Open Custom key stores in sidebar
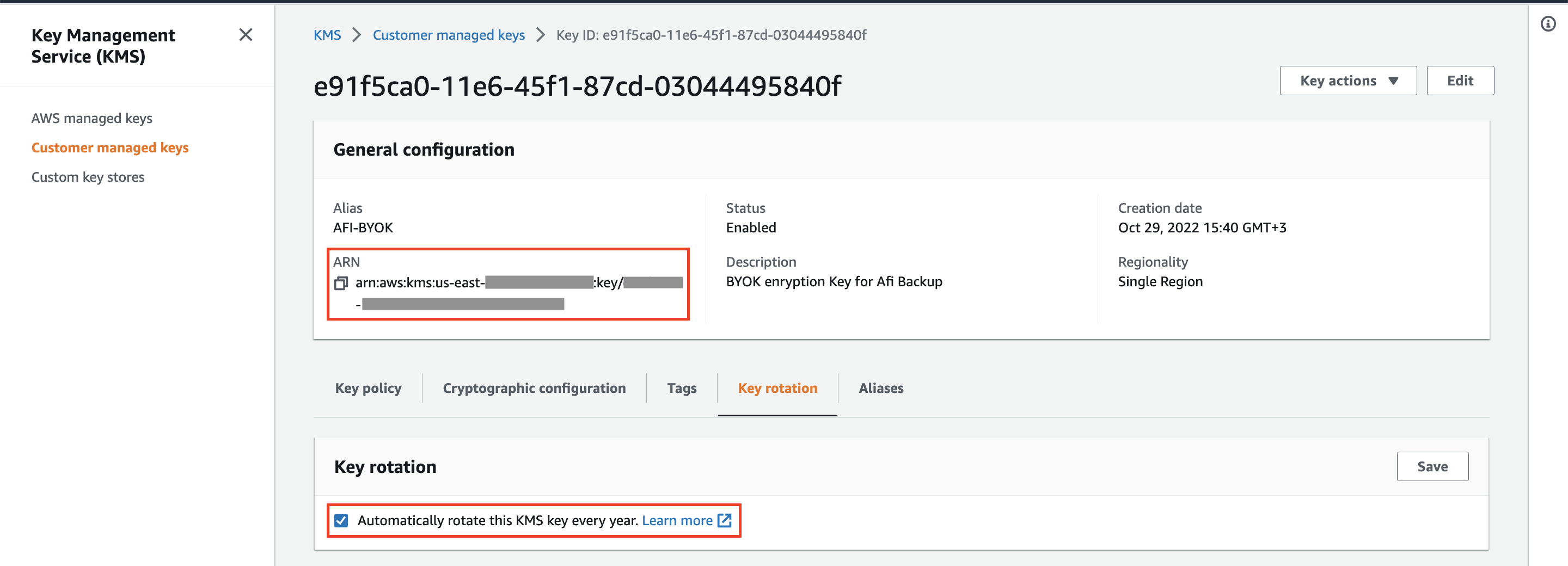Image resolution: width=1568 pixels, height=566 pixels. (88, 177)
